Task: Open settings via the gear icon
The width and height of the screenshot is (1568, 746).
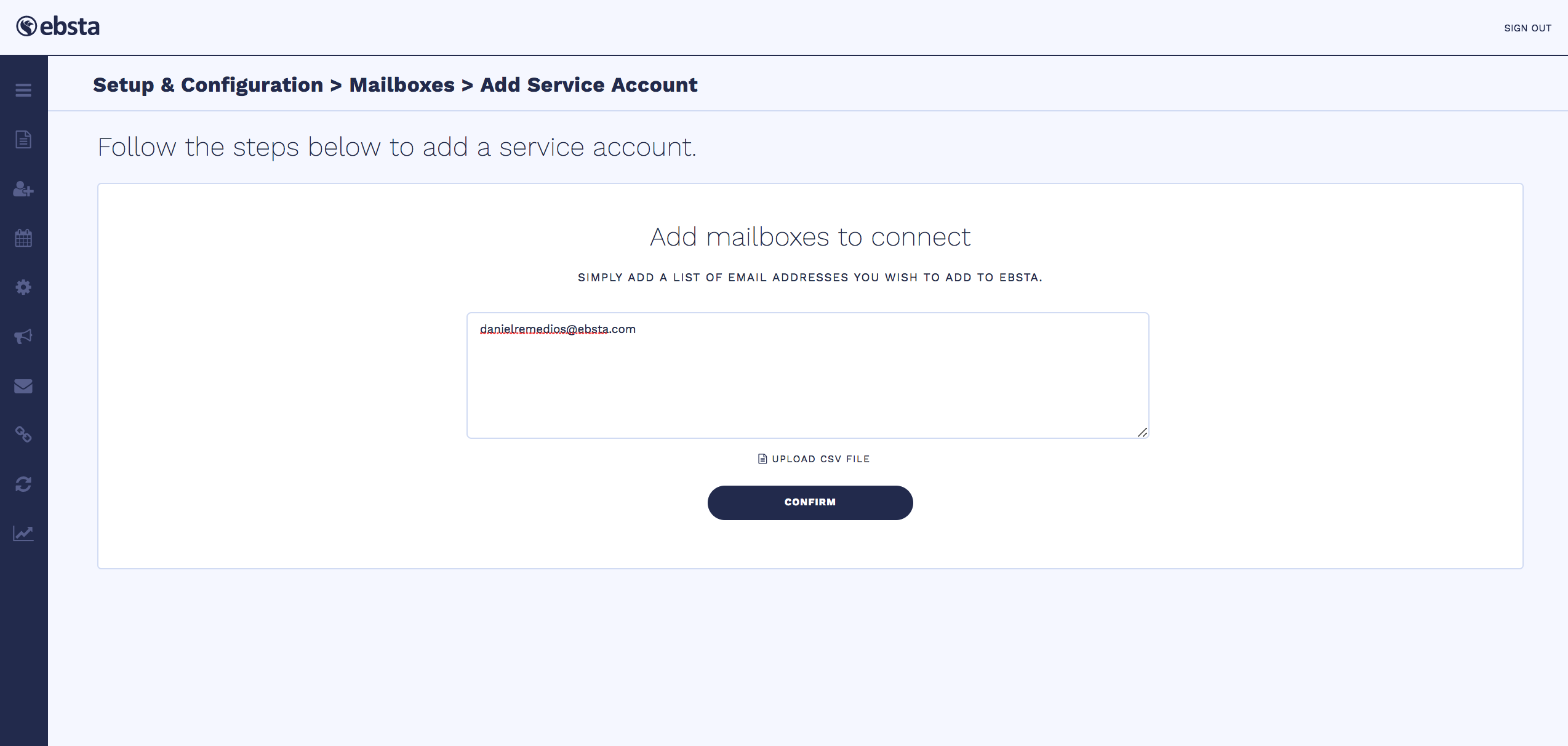Action: tap(23, 287)
